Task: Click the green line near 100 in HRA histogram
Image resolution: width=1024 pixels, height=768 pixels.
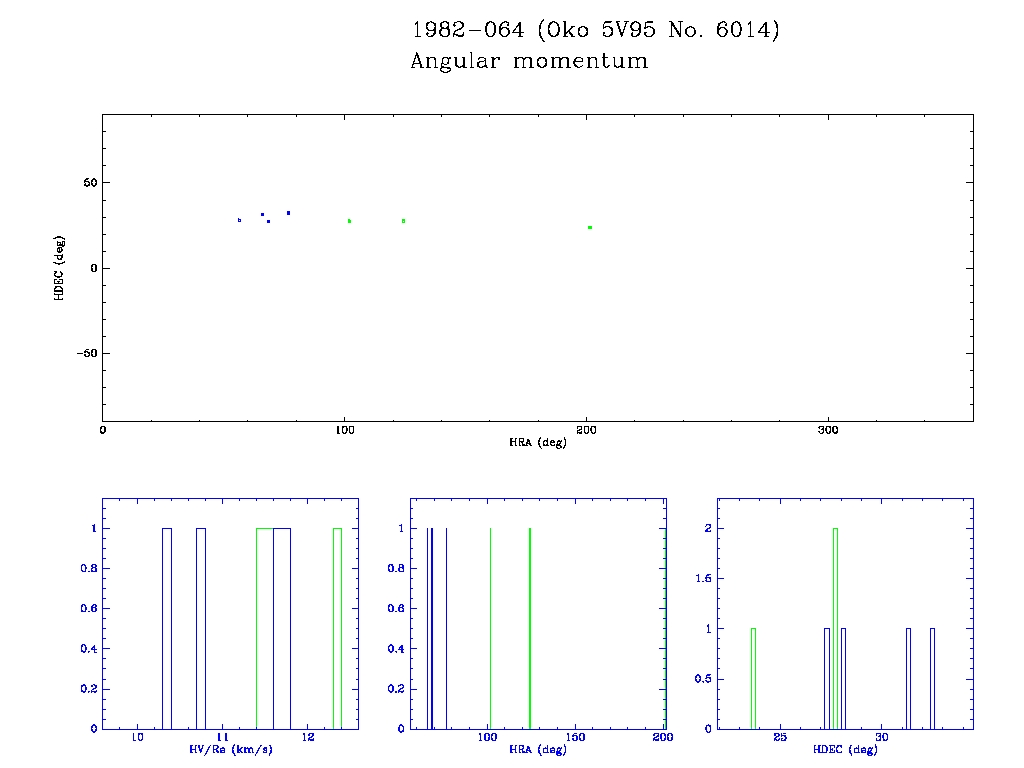Action: [x=490, y=628]
